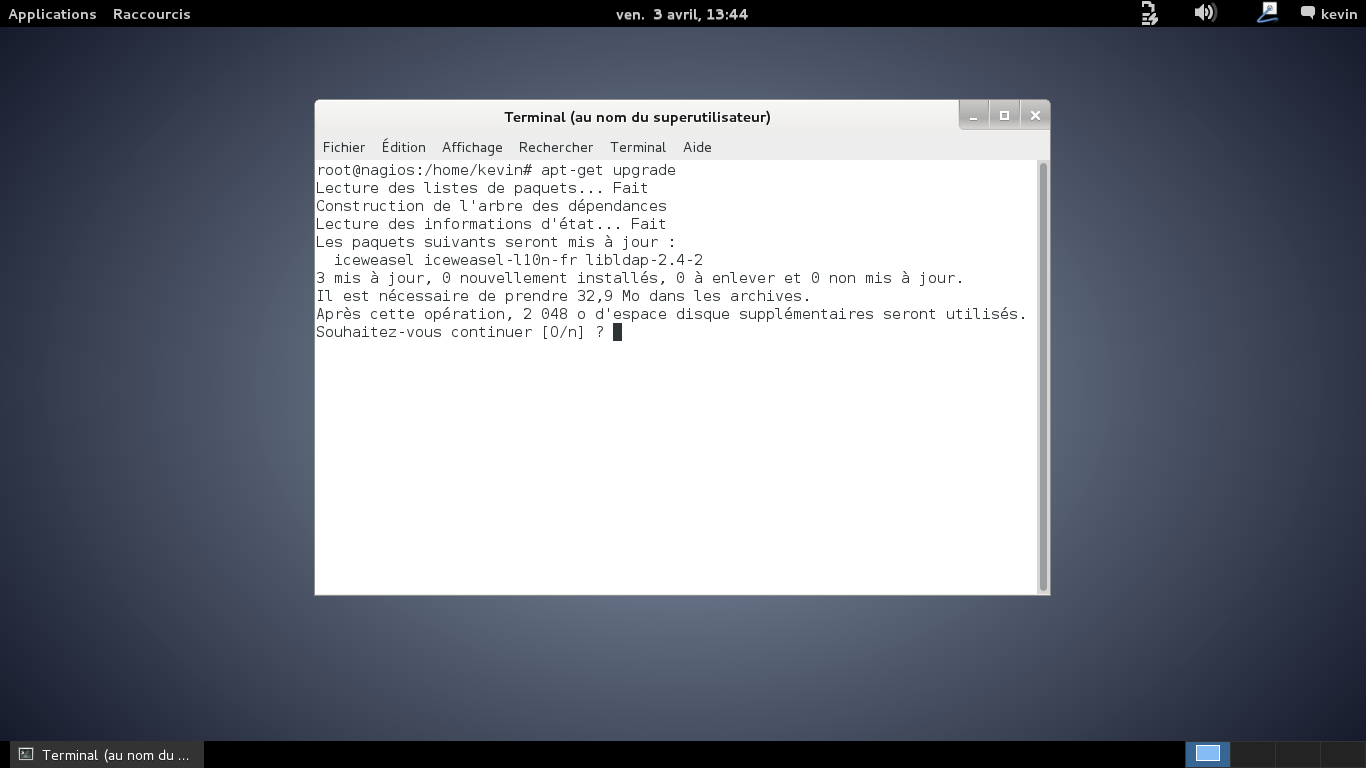The width and height of the screenshot is (1366, 768).
Task: Select the first active workspace in switcher
Action: (x=1208, y=754)
